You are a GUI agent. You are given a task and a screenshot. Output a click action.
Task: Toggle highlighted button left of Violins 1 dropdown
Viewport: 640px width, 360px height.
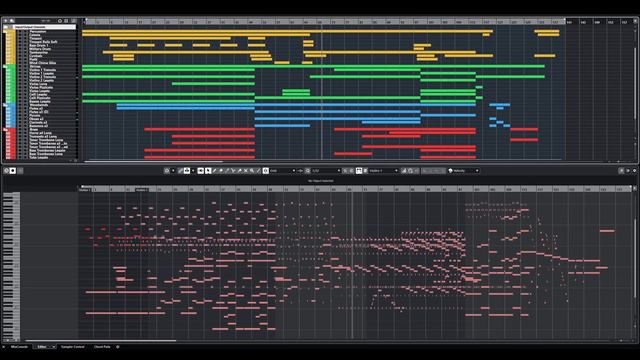[x=359, y=171]
